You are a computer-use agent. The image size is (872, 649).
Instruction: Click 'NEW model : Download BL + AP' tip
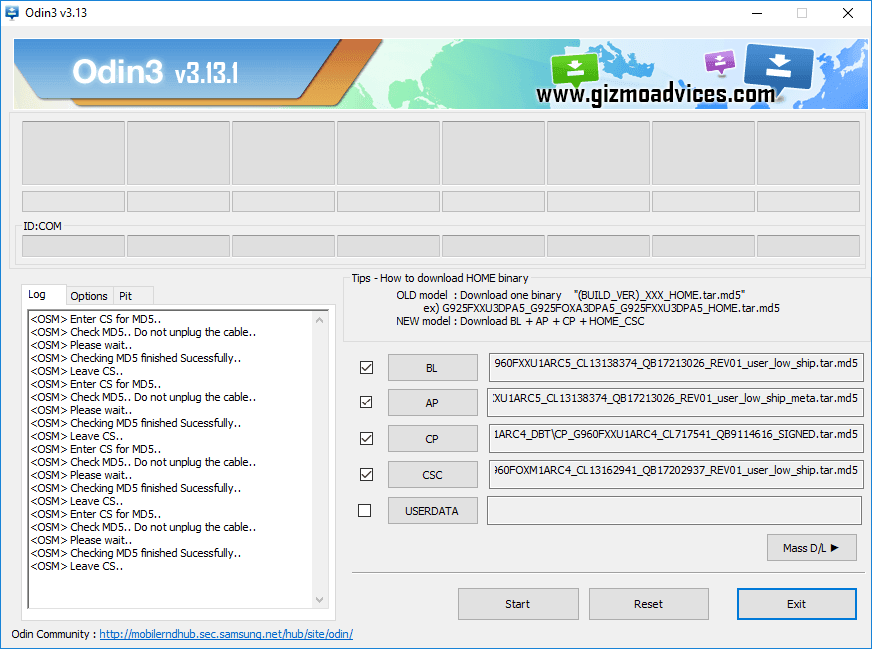pos(520,321)
